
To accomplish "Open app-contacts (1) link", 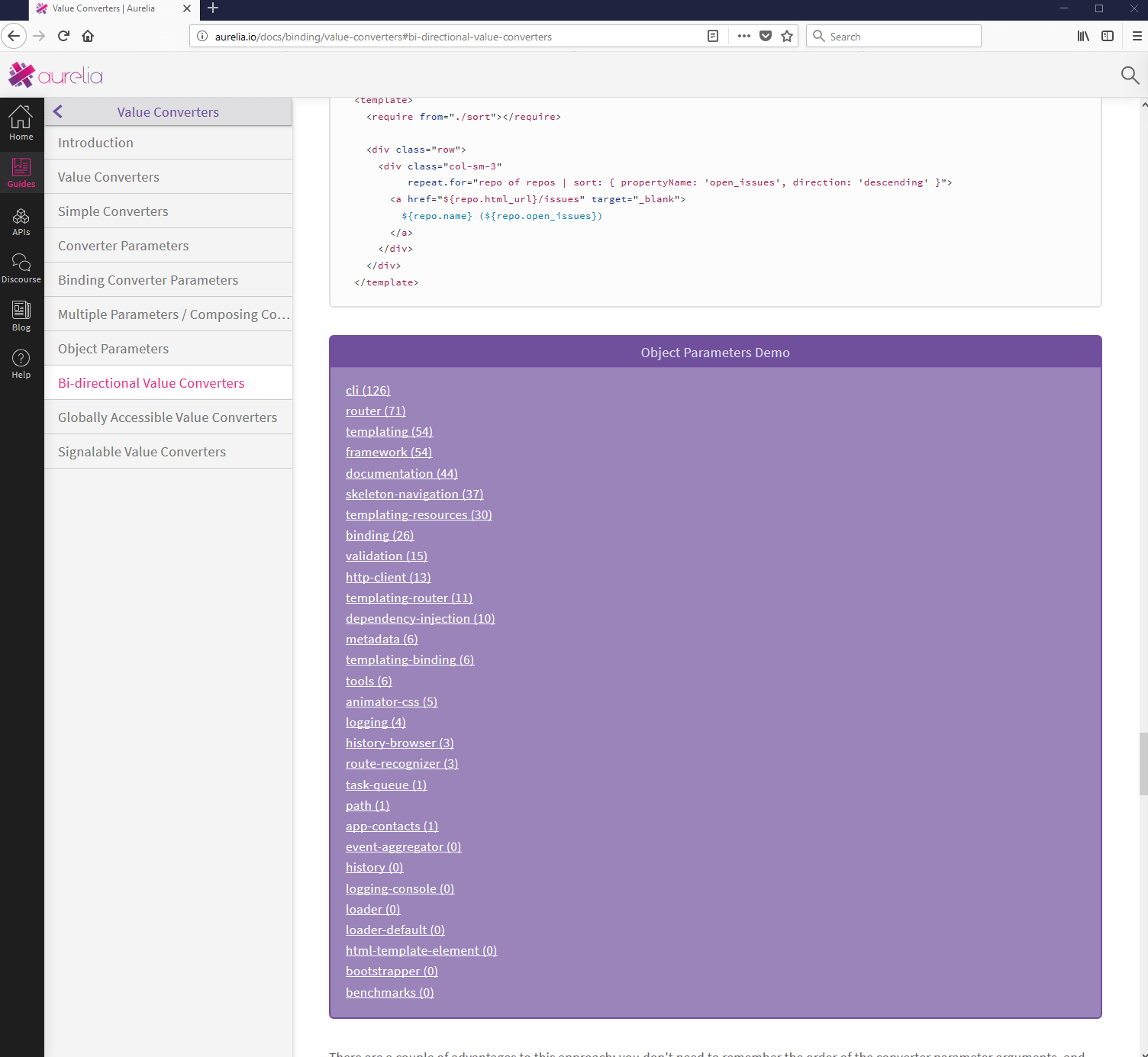I will click(x=392, y=826).
